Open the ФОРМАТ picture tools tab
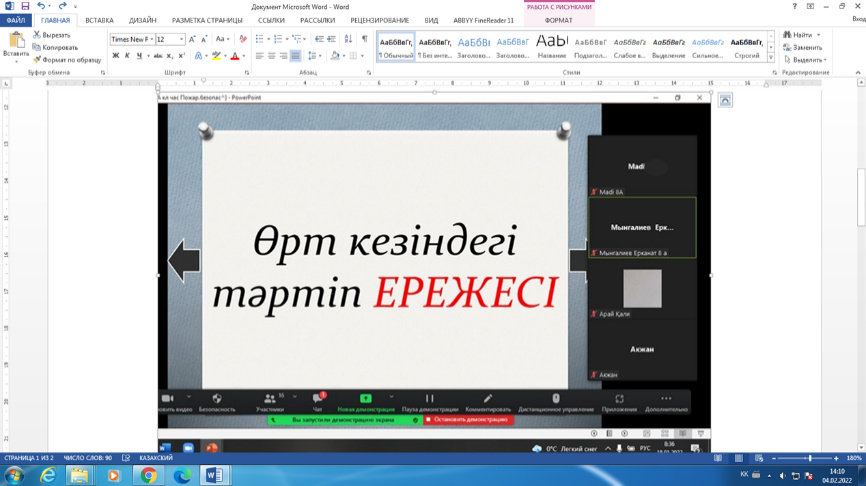 coord(558,20)
